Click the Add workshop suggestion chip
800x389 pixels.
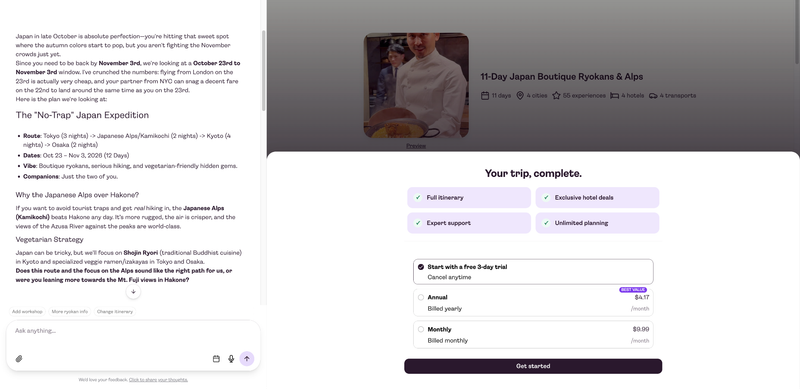click(x=27, y=311)
